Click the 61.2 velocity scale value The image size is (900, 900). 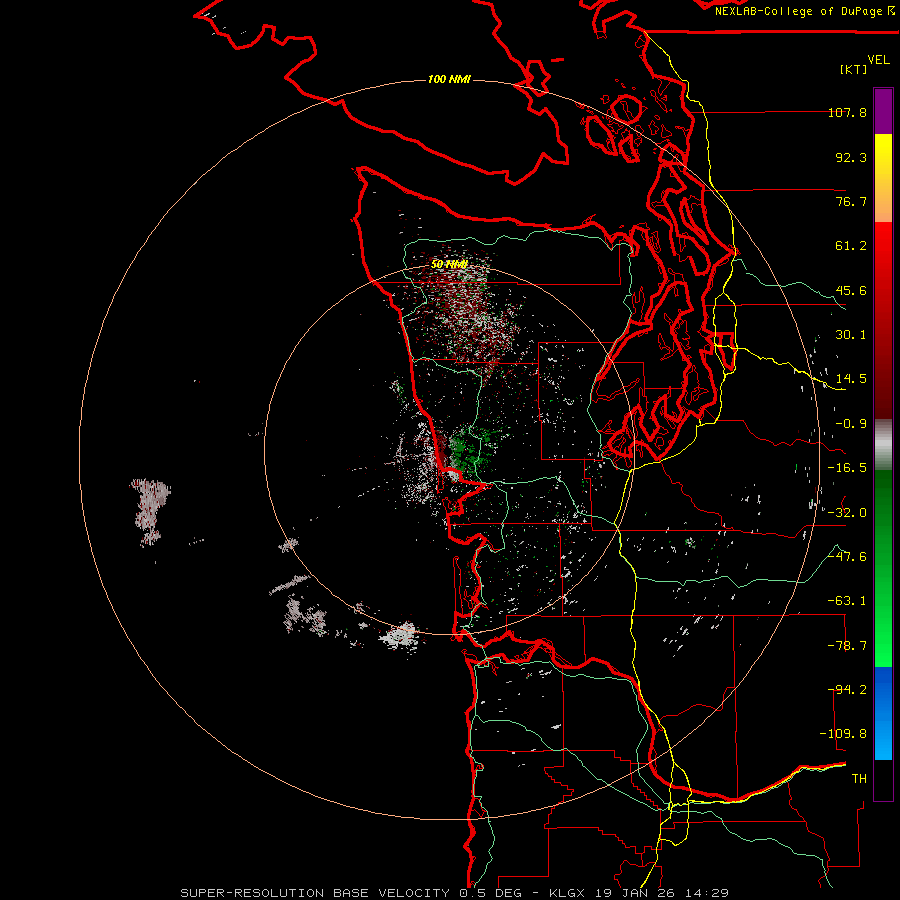851,246
